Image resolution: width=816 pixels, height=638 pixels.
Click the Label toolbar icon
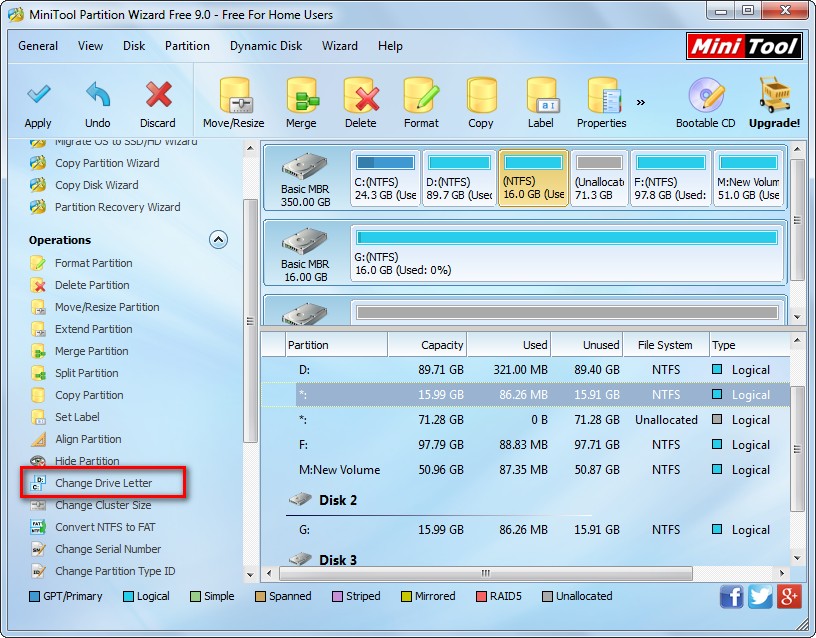pyautogui.click(x=541, y=95)
